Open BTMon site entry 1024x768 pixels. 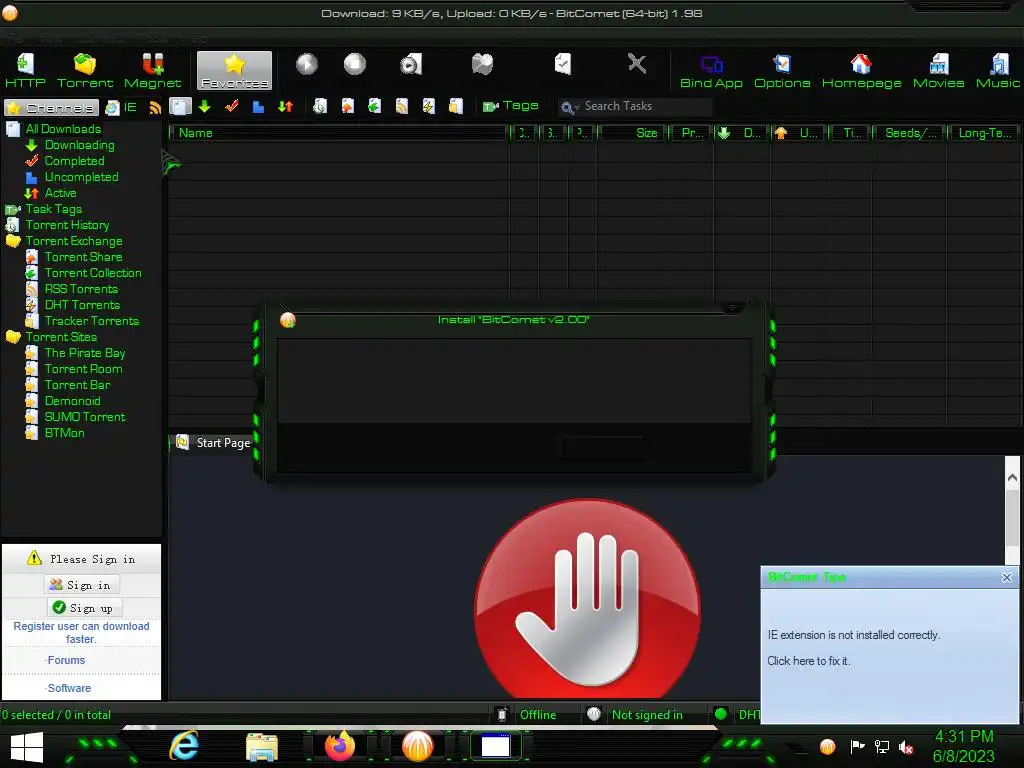pyautogui.click(x=64, y=433)
